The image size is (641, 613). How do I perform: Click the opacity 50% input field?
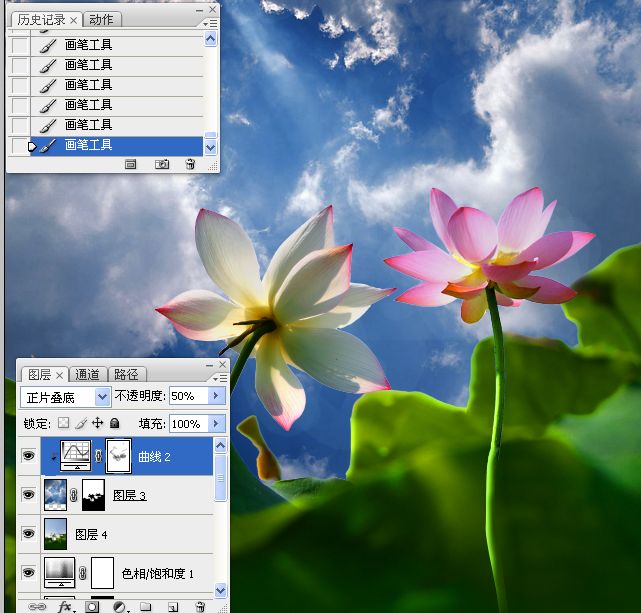[x=188, y=395]
